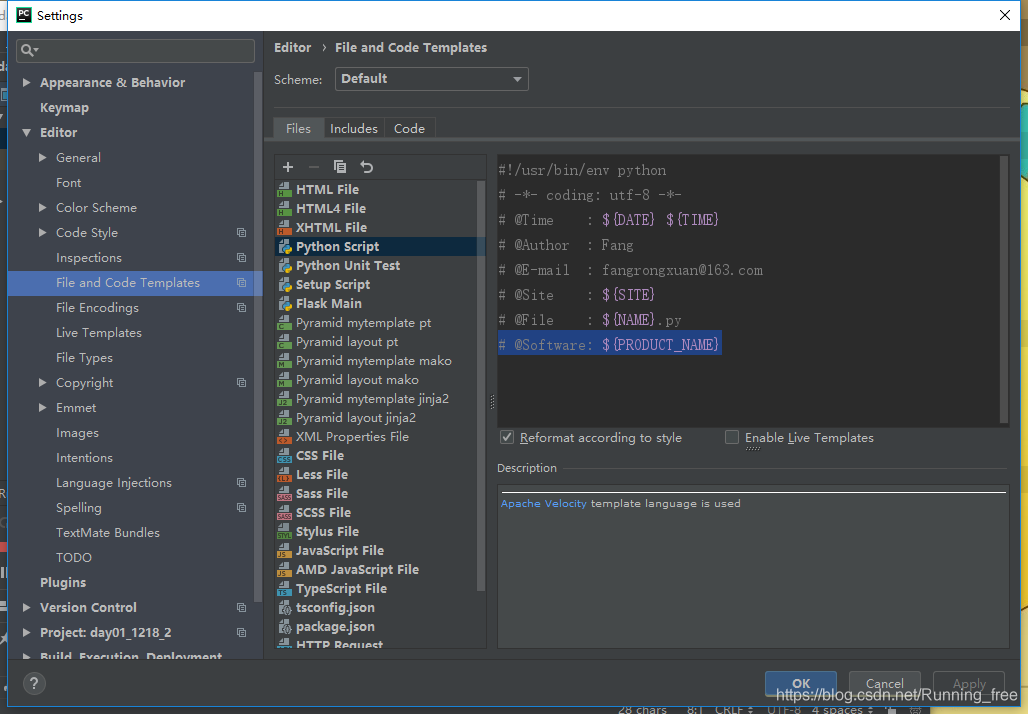Expand Project: day01_1218_2 section

tap(26, 633)
